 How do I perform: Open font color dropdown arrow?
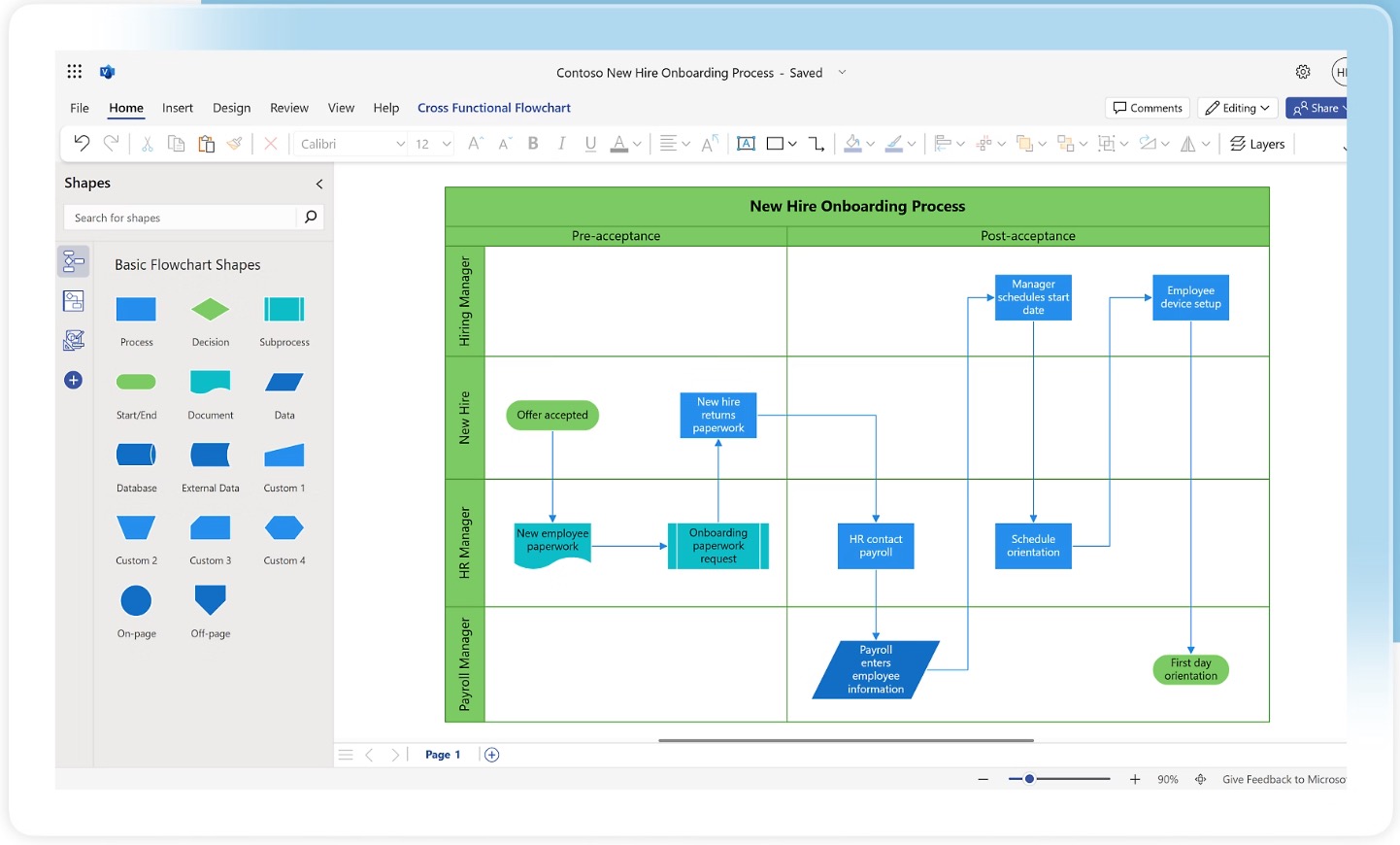click(x=637, y=144)
